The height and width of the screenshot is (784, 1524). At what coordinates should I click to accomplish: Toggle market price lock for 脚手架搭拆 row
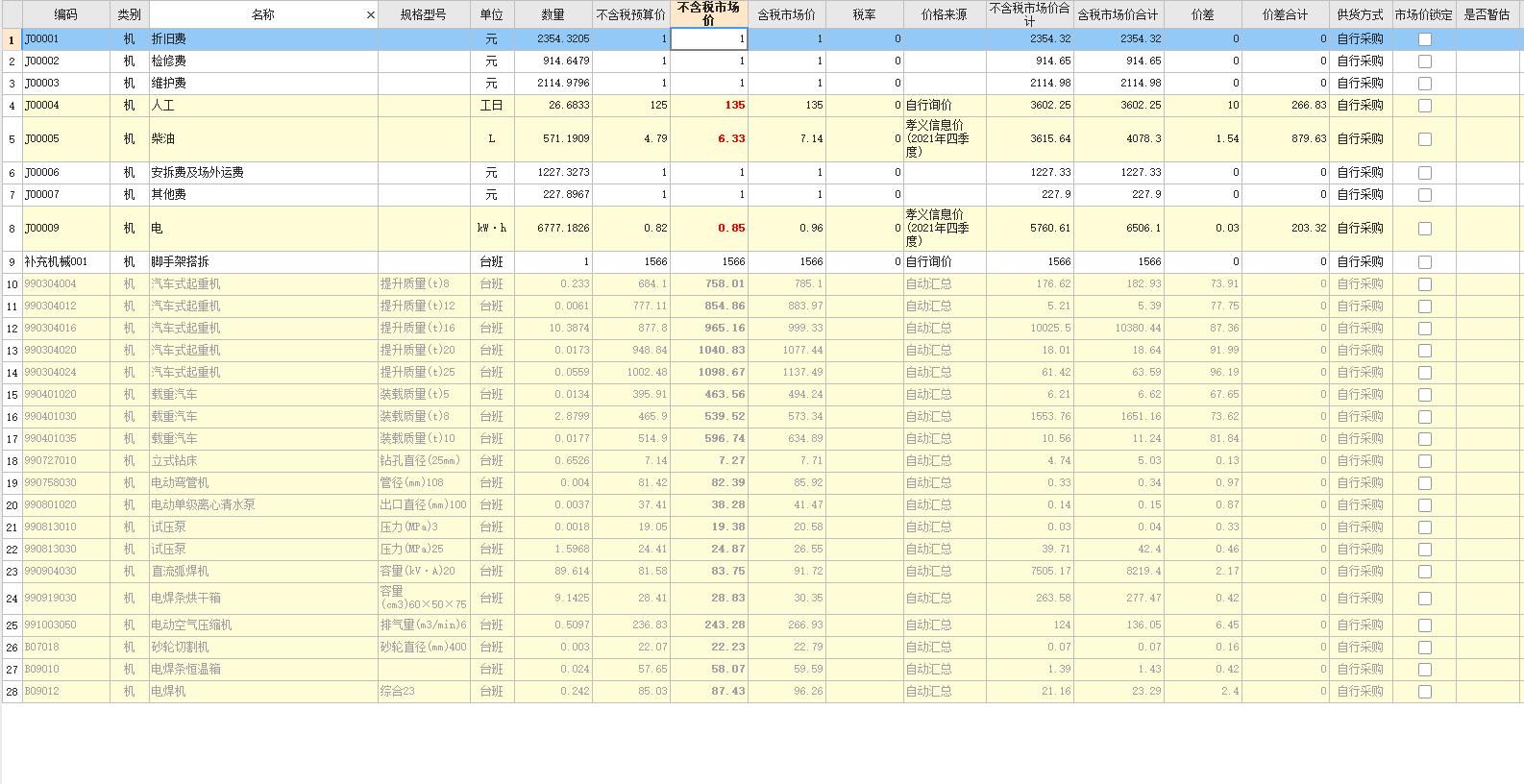1425,262
